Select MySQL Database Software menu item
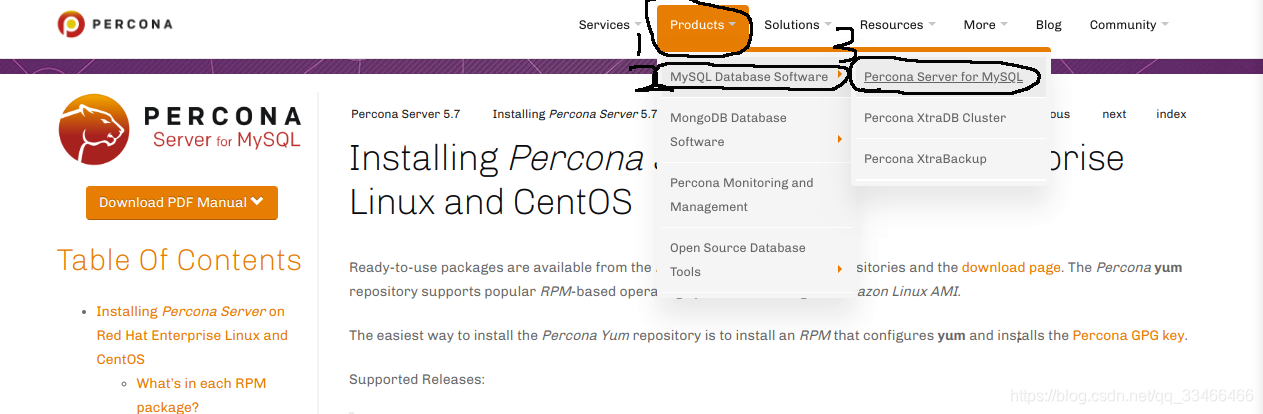The width and height of the screenshot is (1263, 414). click(x=756, y=77)
